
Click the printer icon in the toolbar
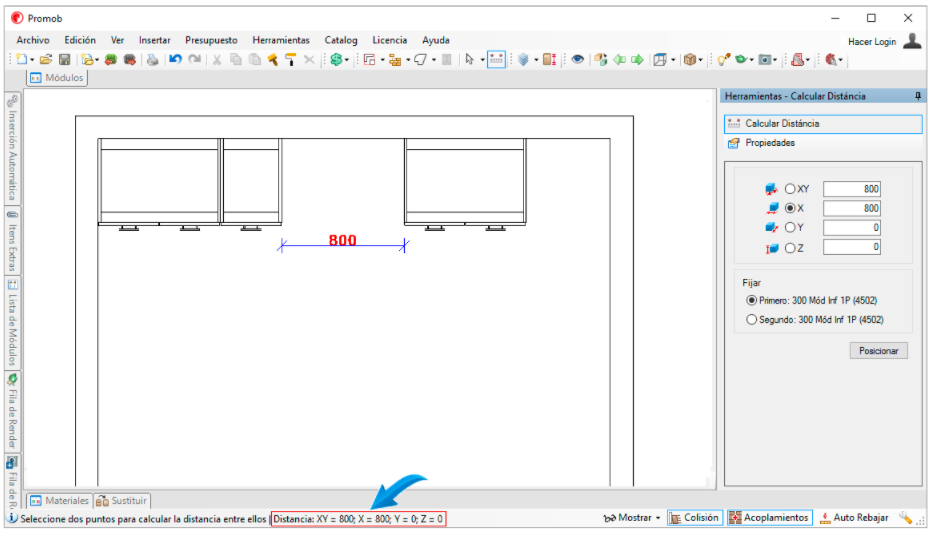[153, 59]
